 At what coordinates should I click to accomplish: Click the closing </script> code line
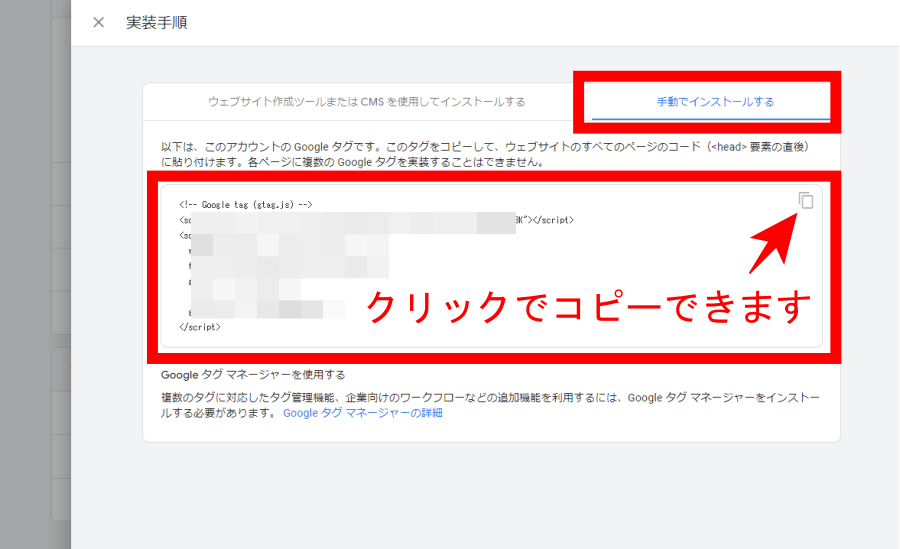[x=200, y=327]
